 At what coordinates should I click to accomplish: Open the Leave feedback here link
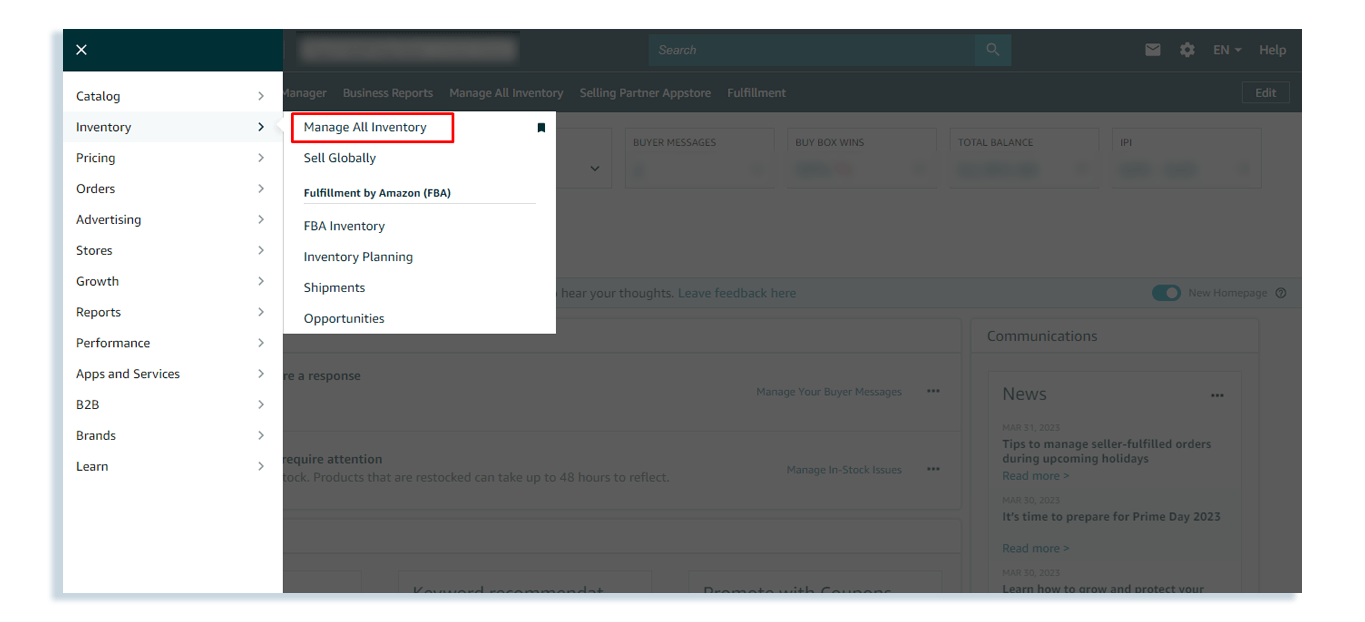[x=737, y=293]
